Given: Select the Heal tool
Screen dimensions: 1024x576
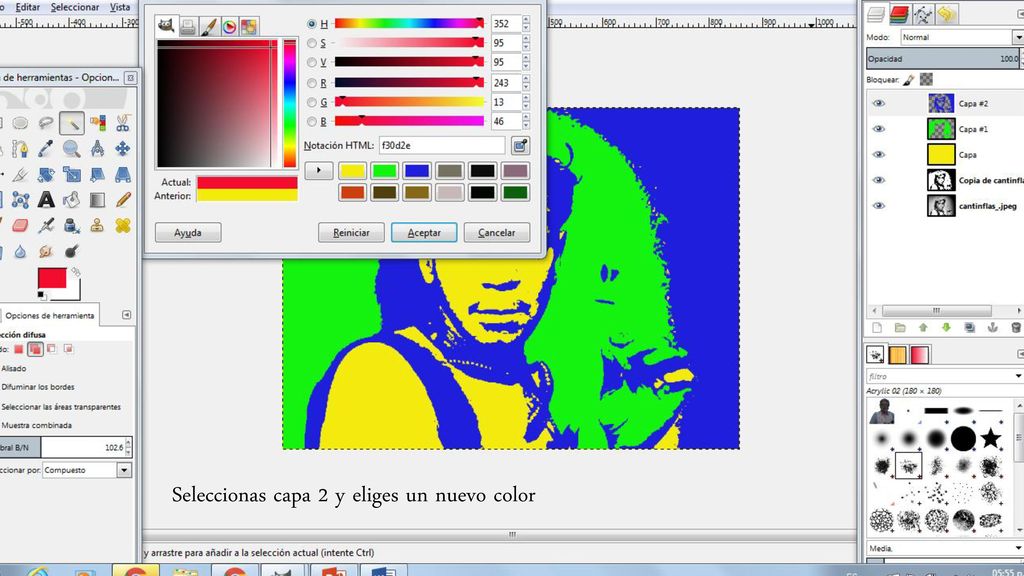Looking at the screenshot, I should 123,226.
